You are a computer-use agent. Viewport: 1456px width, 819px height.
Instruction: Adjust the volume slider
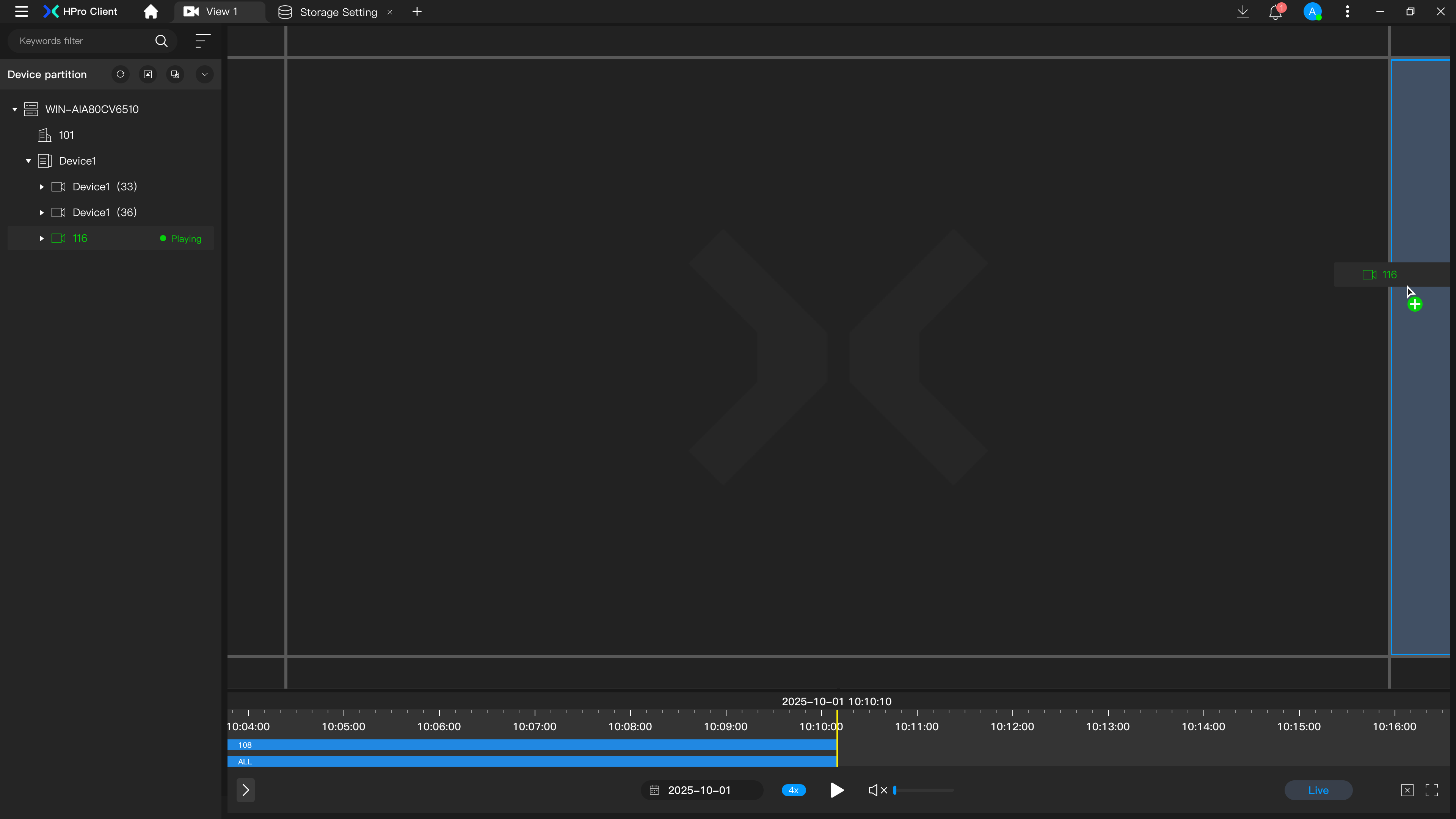[x=924, y=790]
